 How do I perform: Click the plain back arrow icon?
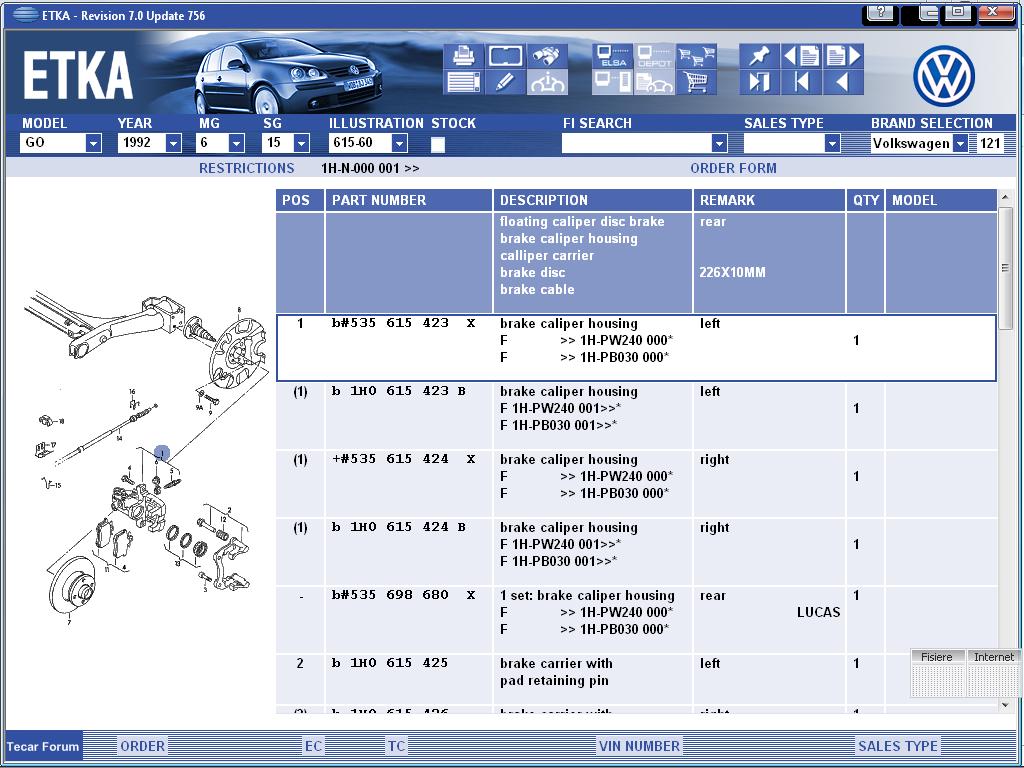coord(843,82)
